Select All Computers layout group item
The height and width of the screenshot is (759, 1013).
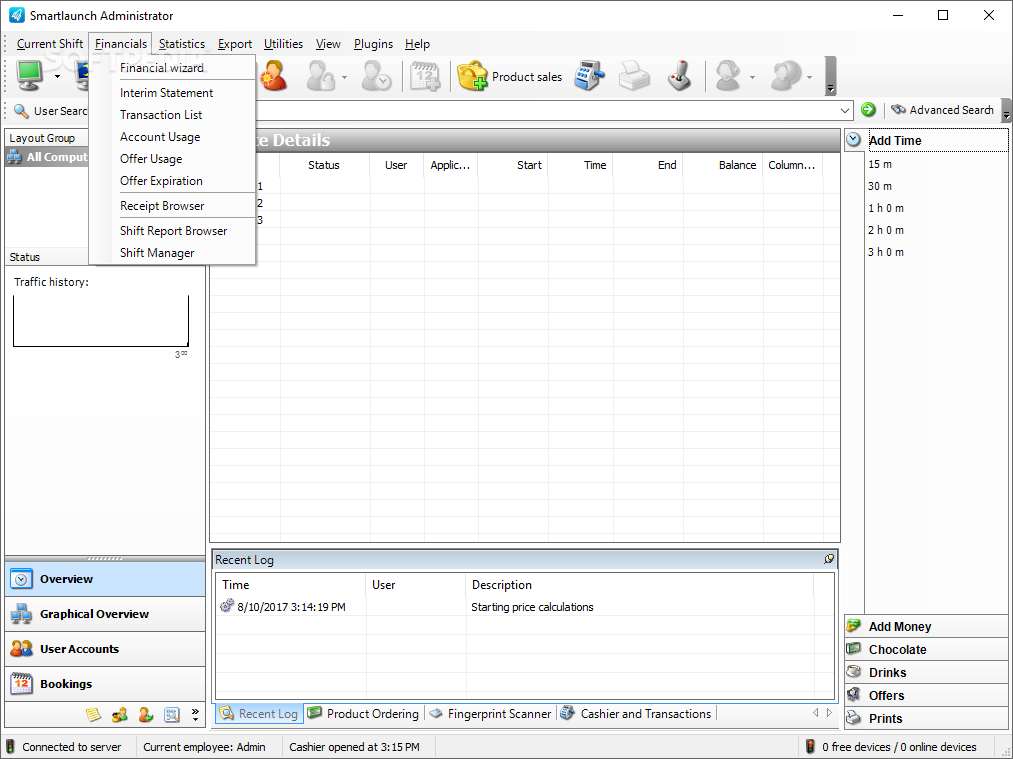[x=48, y=157]
